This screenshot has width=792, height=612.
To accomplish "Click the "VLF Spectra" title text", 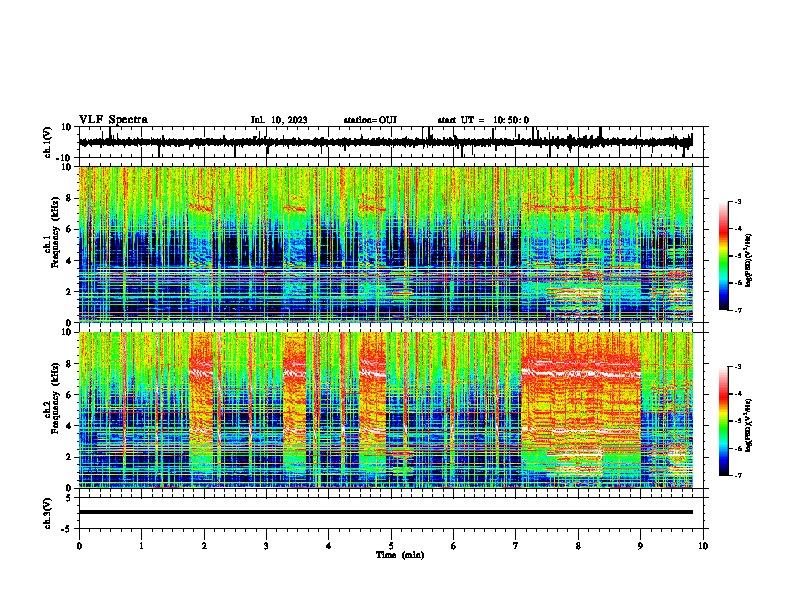I will pyautogui.click(x=113, y=120).
